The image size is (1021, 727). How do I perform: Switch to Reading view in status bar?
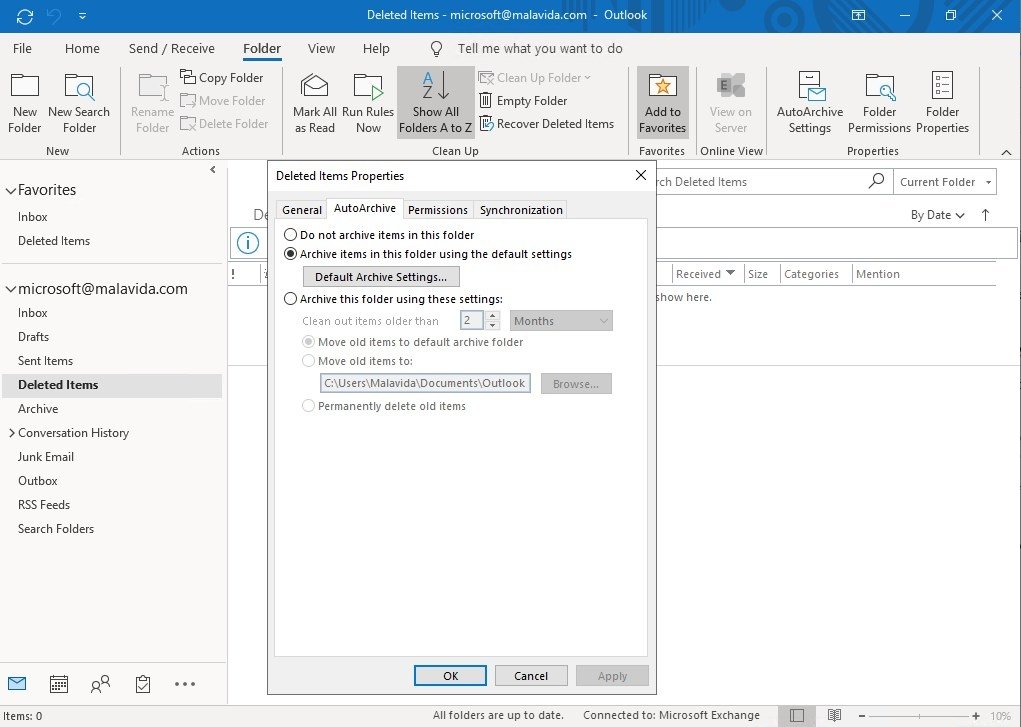(x=834, y=715)
